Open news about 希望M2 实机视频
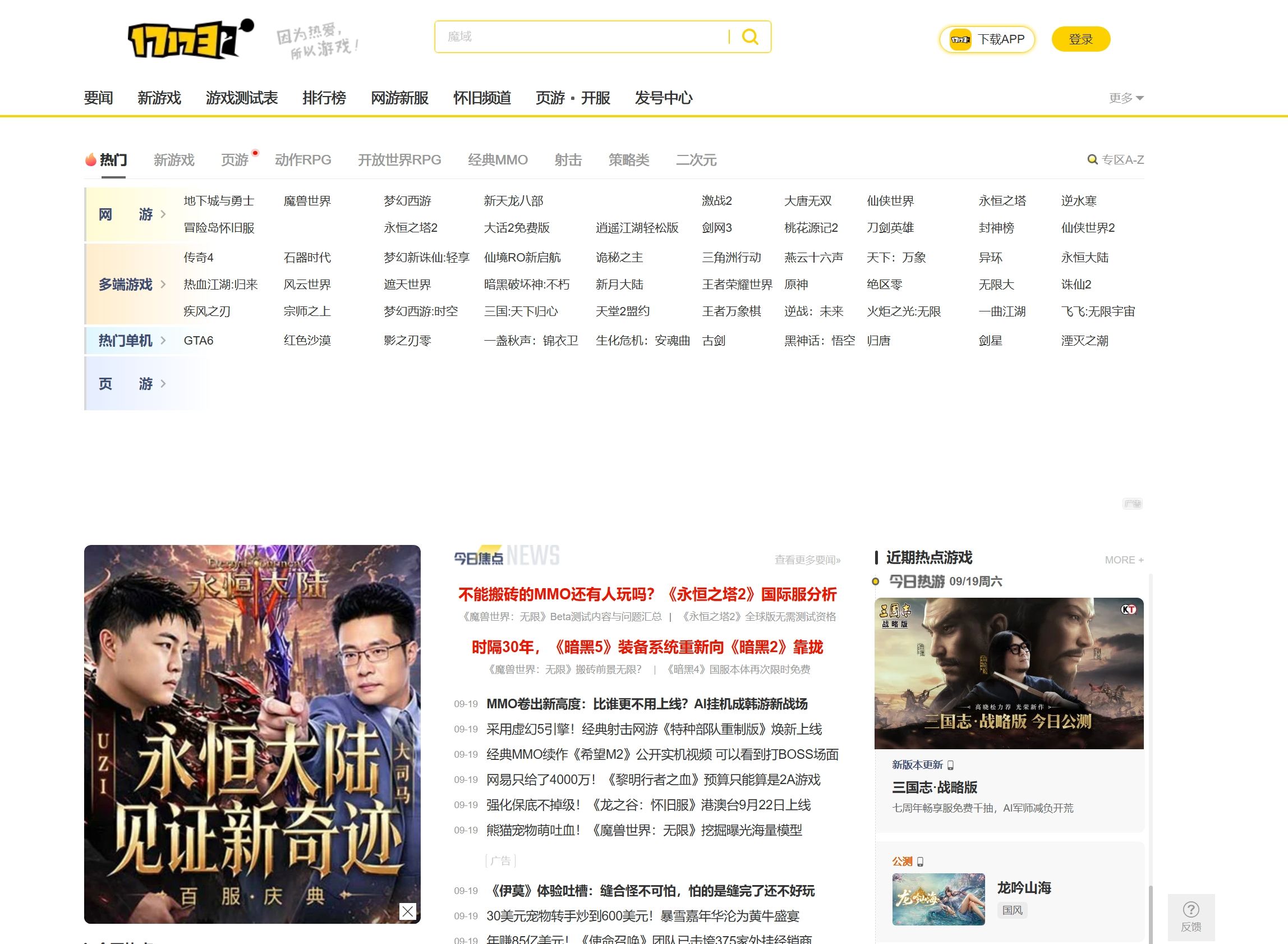Screen dimensions: 1288x944 (x=663, y=755)
